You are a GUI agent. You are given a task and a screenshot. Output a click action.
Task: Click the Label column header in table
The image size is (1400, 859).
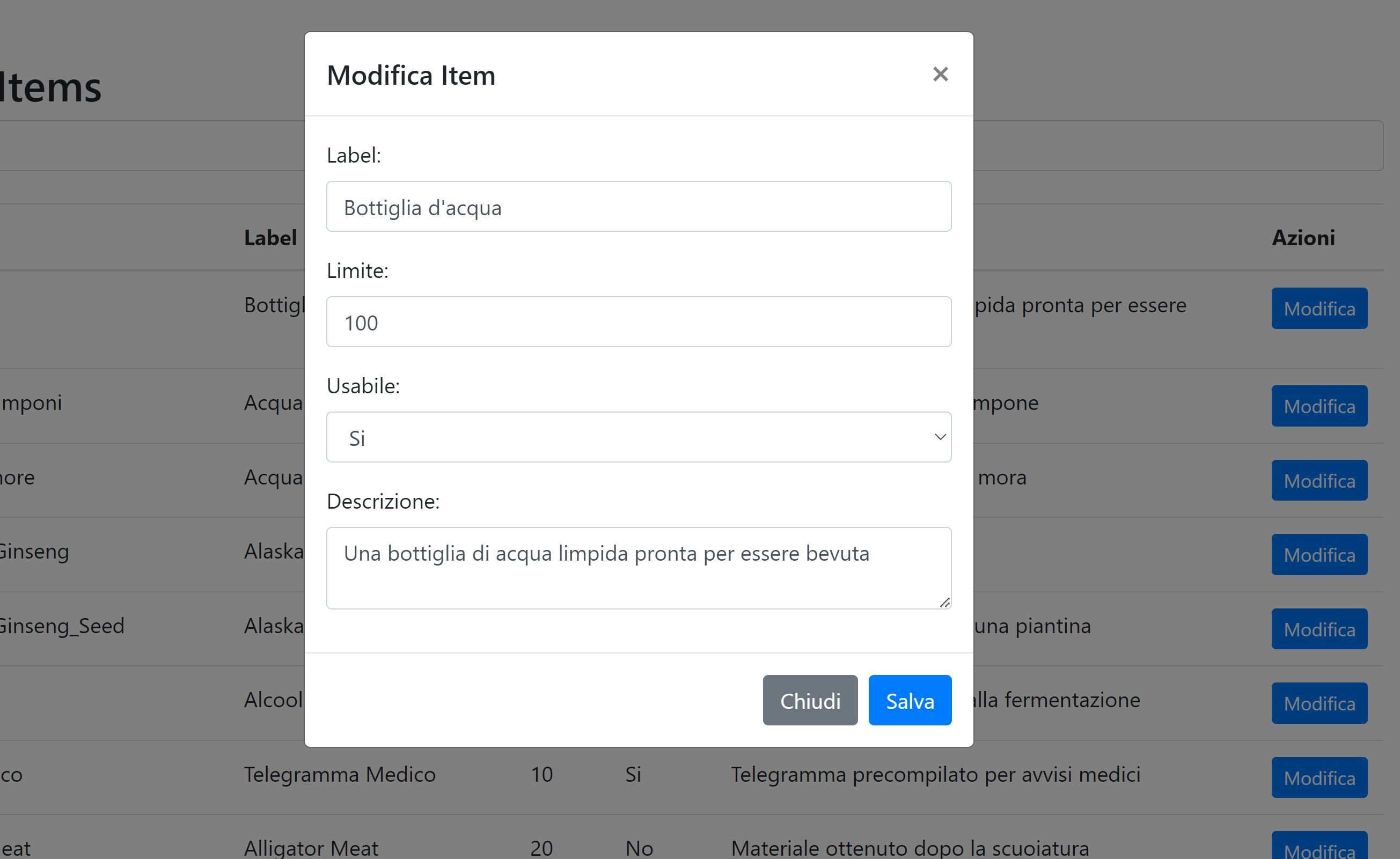[270, 238]
